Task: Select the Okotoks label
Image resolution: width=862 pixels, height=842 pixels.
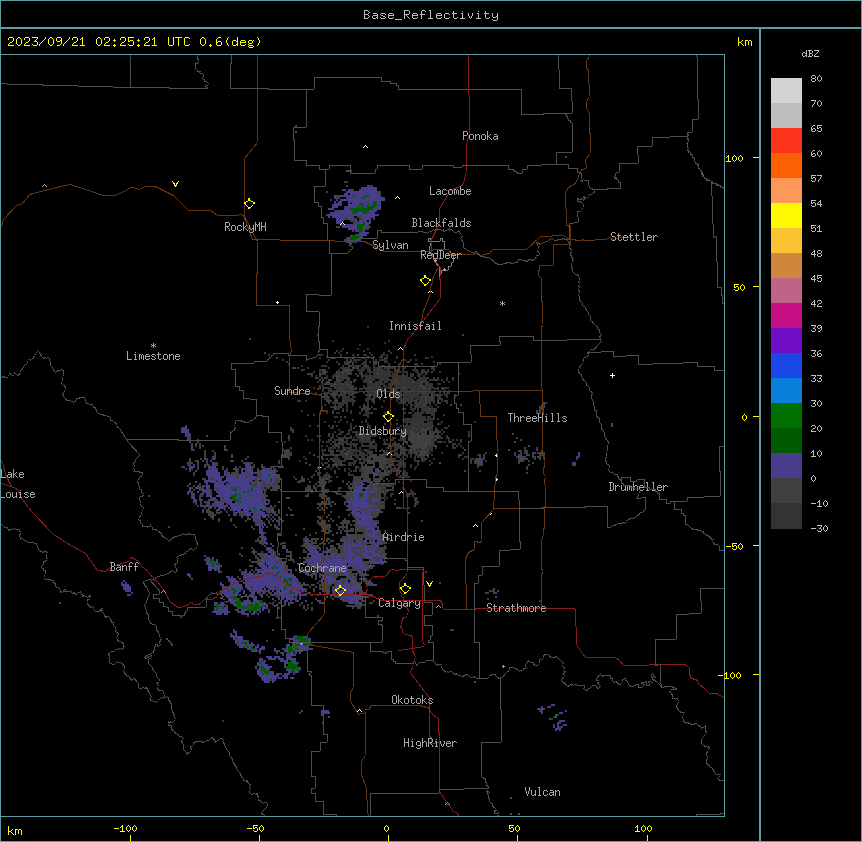Action: click(412, 700)
